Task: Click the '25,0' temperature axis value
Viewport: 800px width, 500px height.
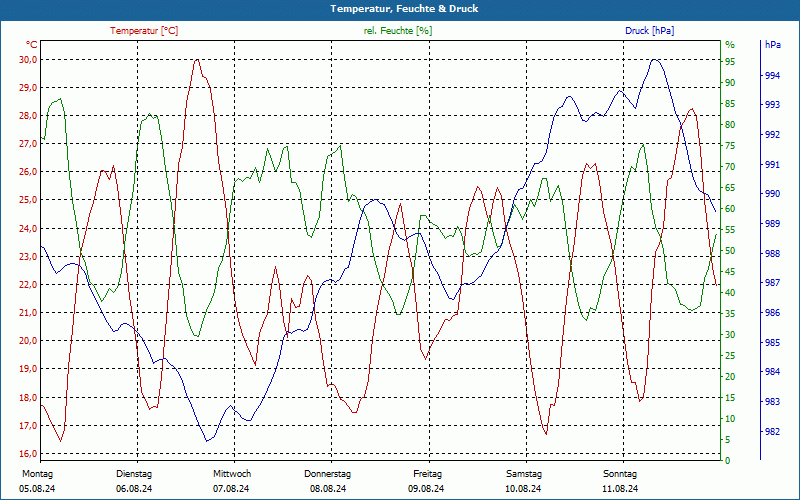Action: [x=28, y=200]
